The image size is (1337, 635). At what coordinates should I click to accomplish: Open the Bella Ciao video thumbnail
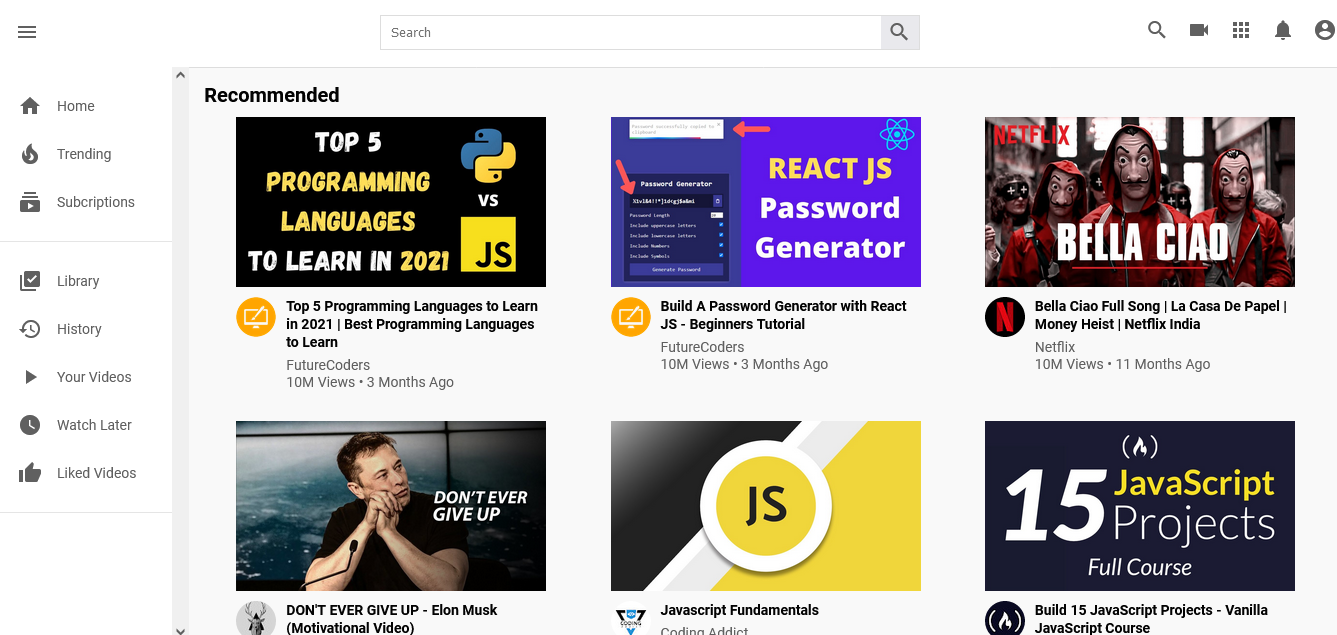pyautogui.click(x=1139, y=202)
